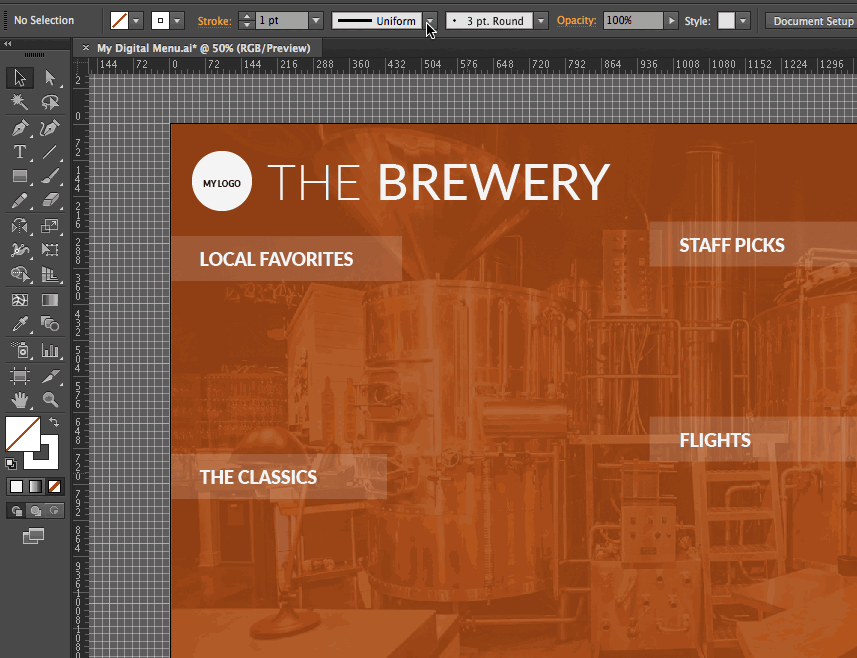Viewport: 857px width, 658px height.
Task: Switch to My Digital Menu.ai tab
Action: pyautogui.click(x=203, y=48)
